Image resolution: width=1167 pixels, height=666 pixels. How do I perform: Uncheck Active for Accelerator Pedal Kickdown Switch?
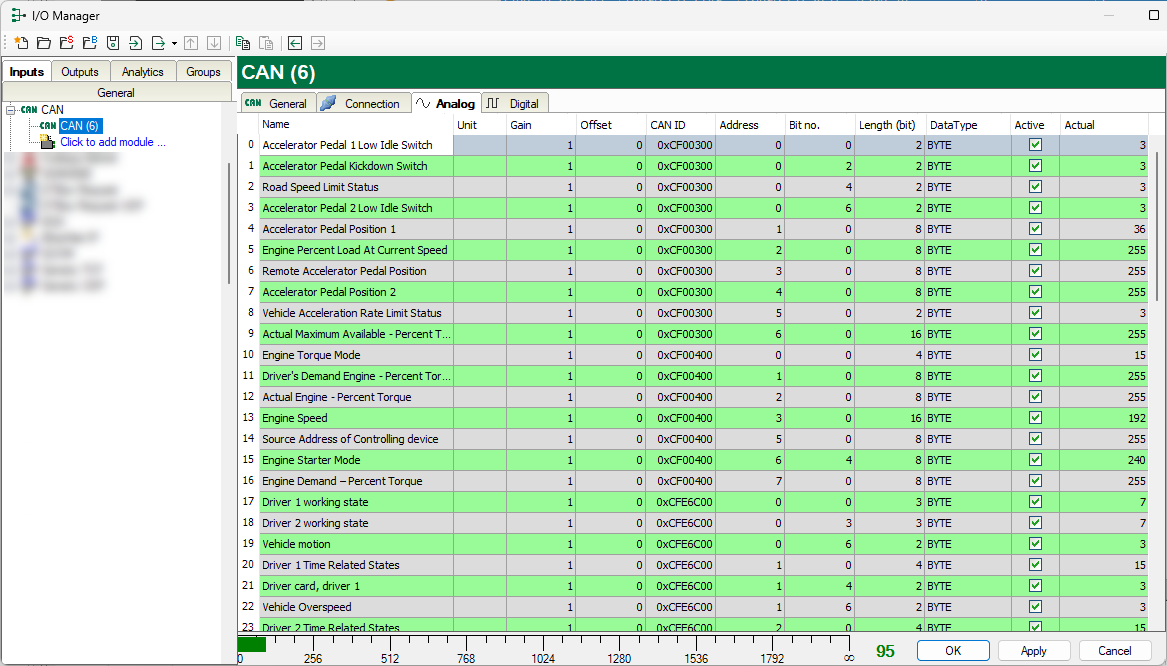(x=1035, y=166)
